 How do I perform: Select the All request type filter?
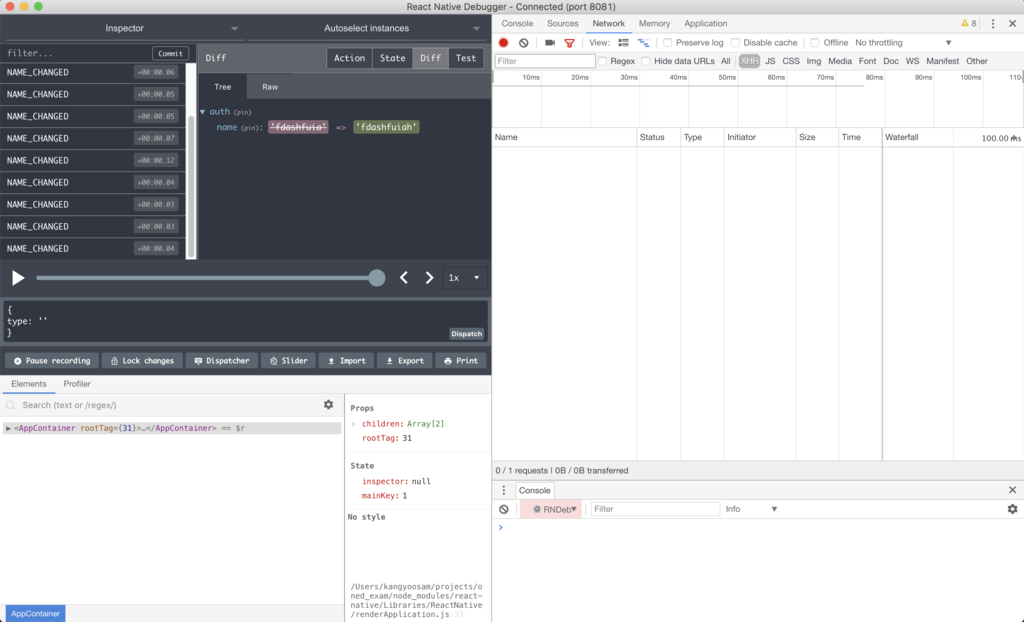726,61
